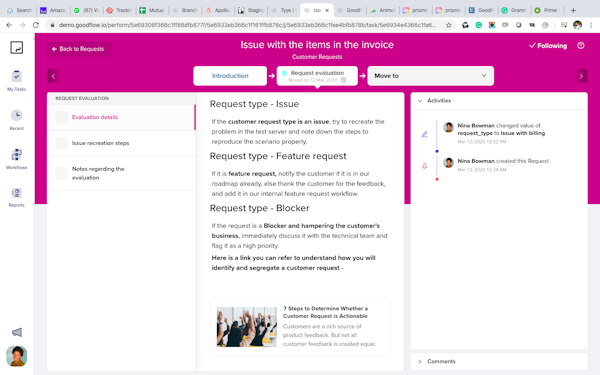Screen dimensions: 600x375
Task: Check the Issue recreation steps checkbox
Action: pyautogui.click(x=62, y=143)
